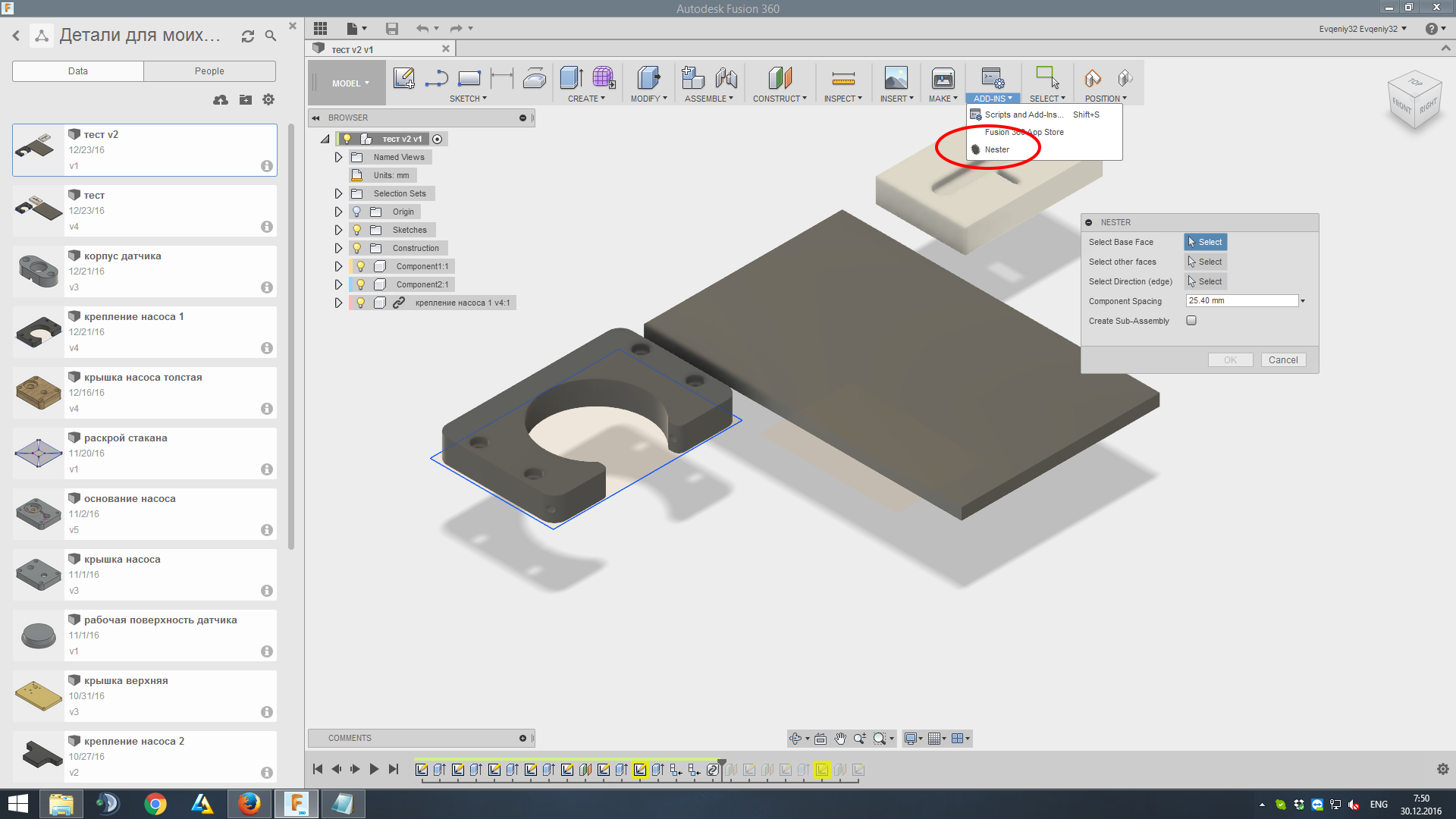Open the Pan hand navigation tool
Viewport: 1456px width, 819px height.
click(840, 739)
